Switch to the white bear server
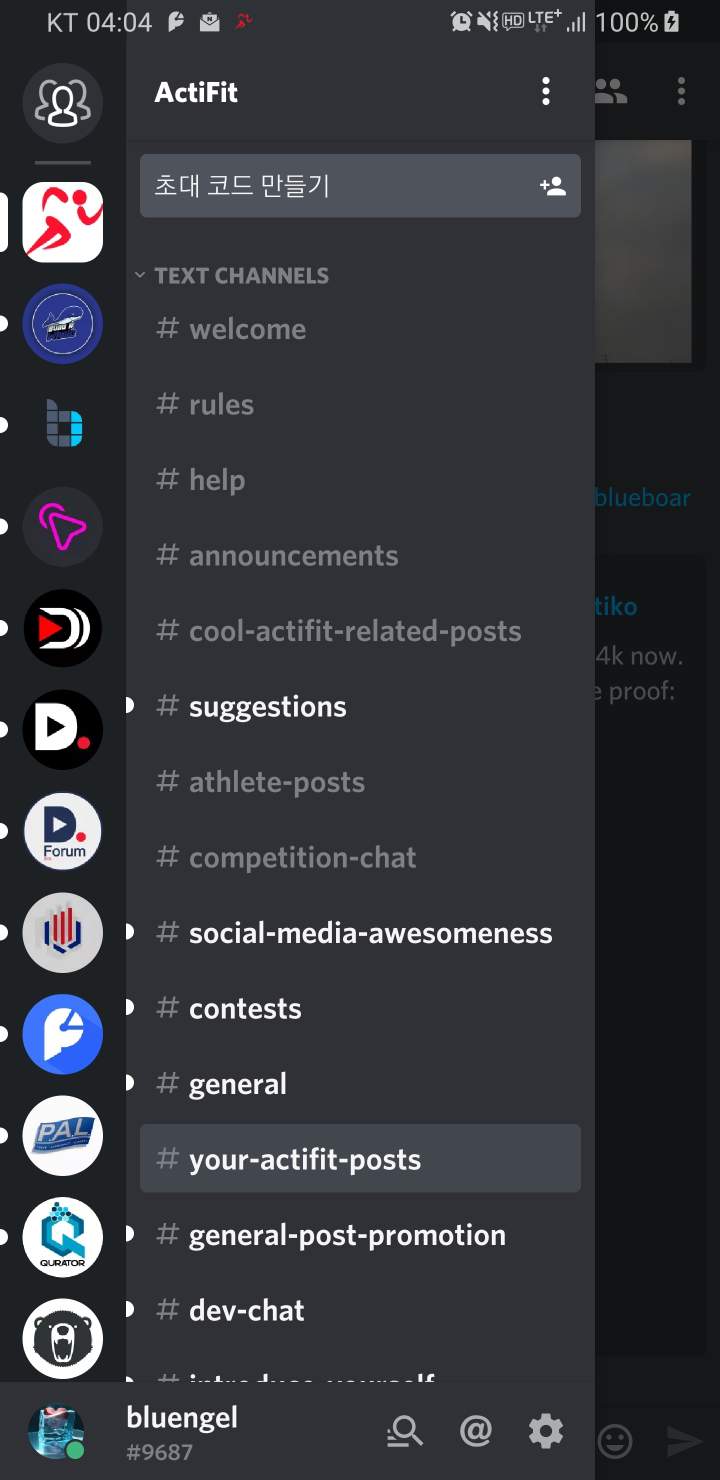Viewport: 720px width, 1480px height. point(62,1338)
